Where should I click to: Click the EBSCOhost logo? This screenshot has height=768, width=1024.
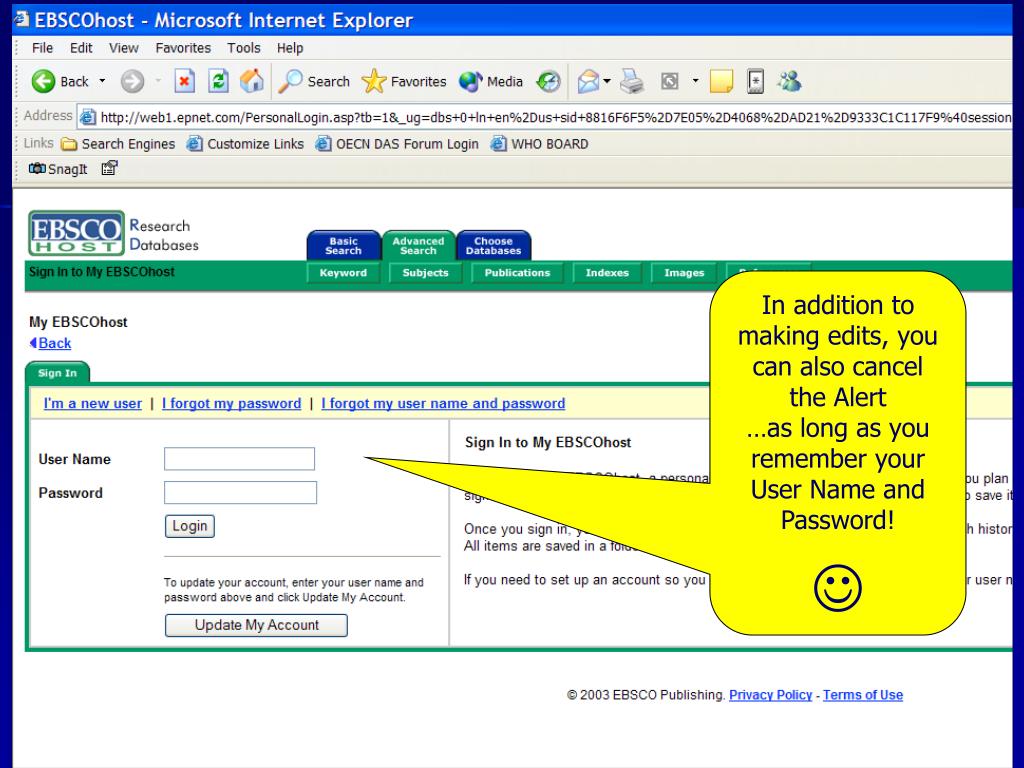76,233
